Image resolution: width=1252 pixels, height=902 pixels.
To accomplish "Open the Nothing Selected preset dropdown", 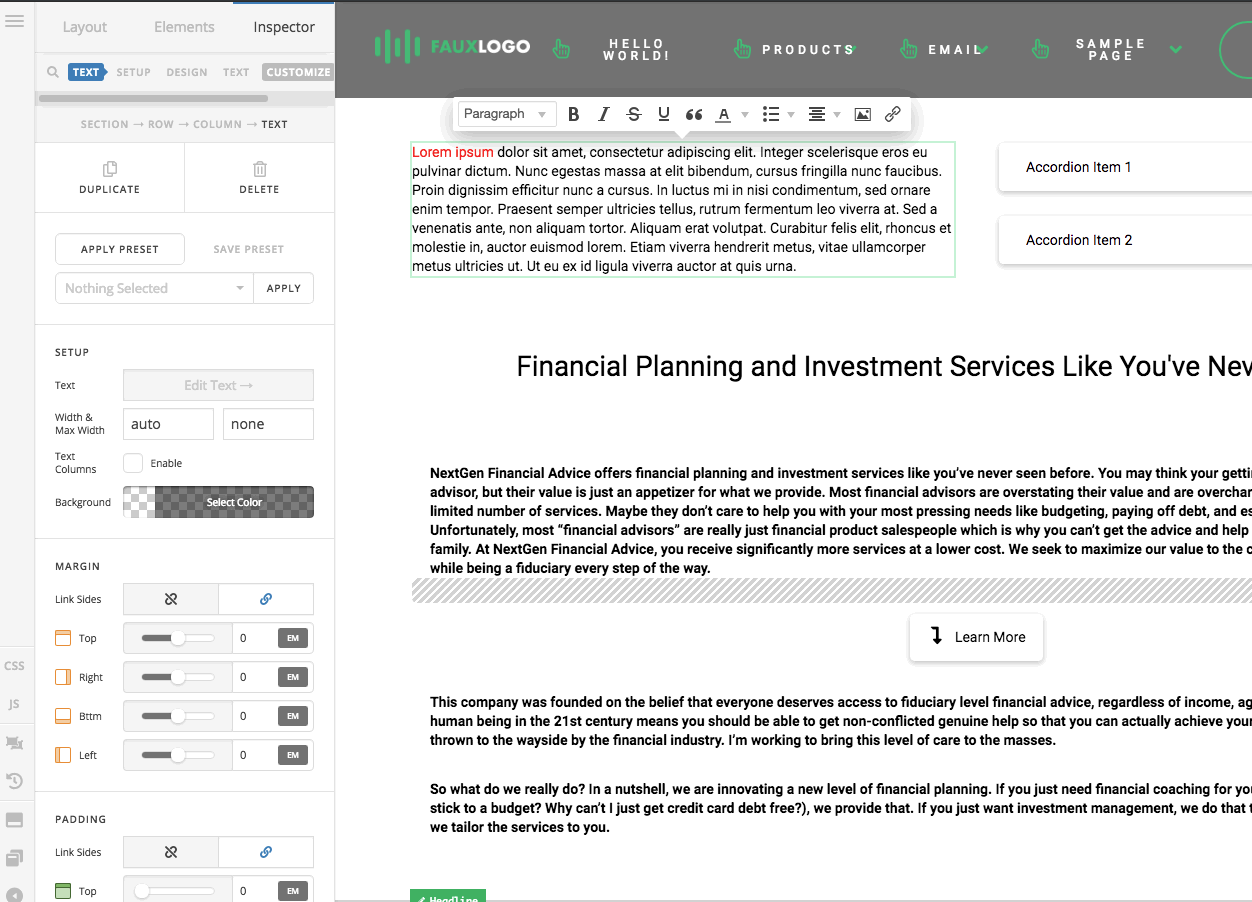I will click(x=154, y=288).
